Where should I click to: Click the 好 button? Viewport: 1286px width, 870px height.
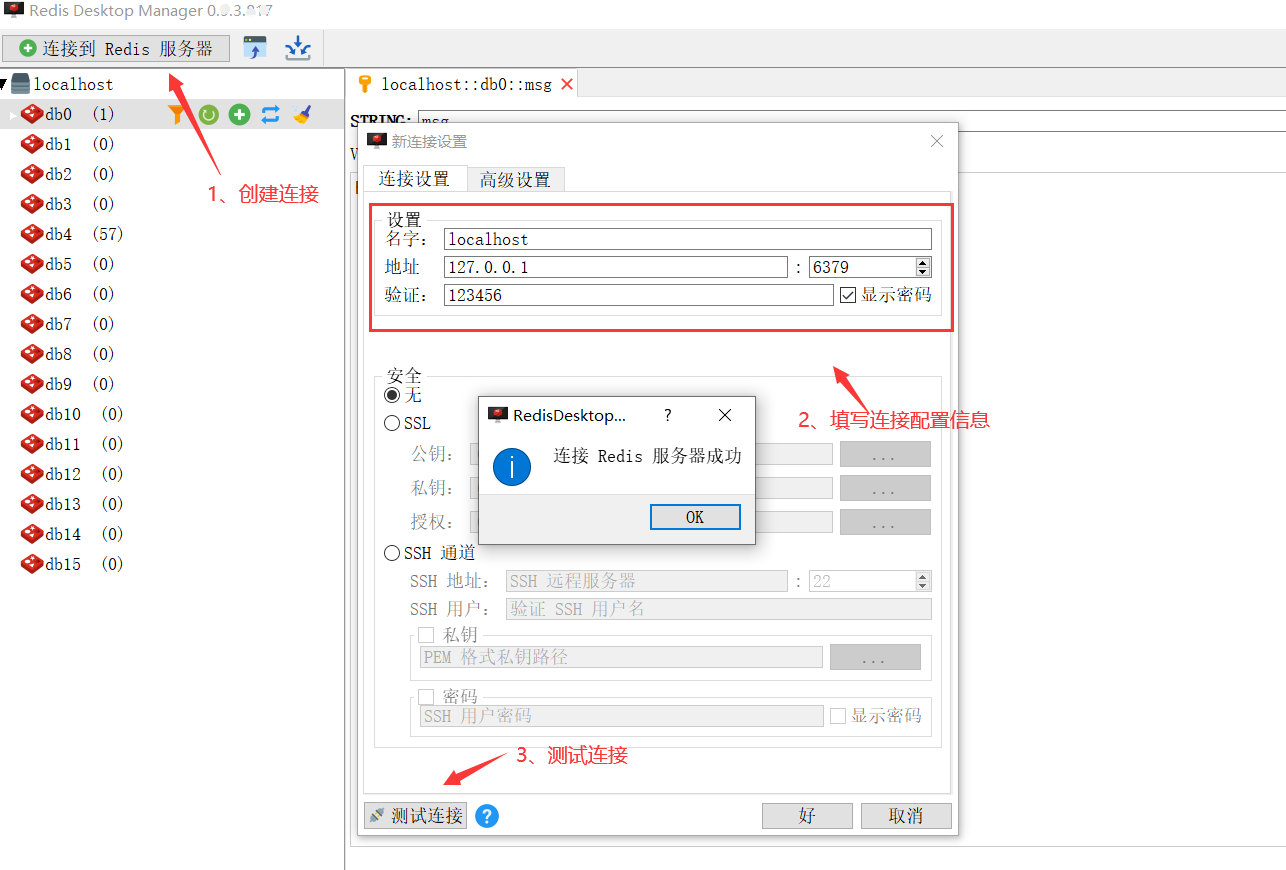pyautogui.click(x=807, y=816)
